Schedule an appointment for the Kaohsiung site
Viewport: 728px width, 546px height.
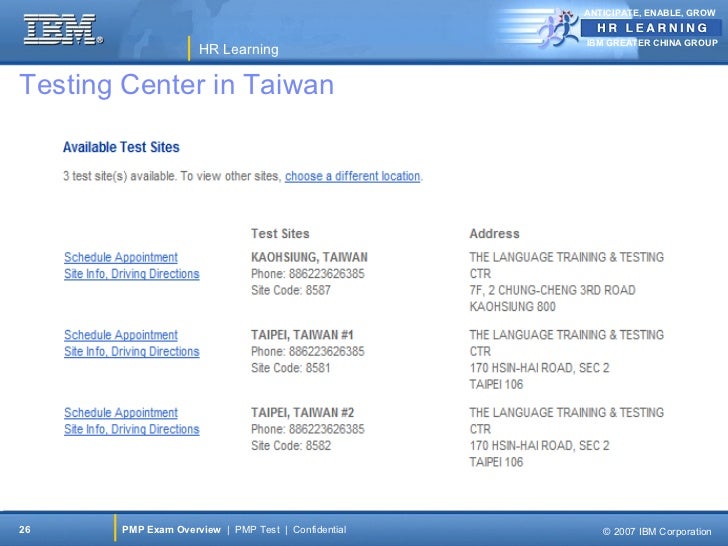tap(121, 258)
